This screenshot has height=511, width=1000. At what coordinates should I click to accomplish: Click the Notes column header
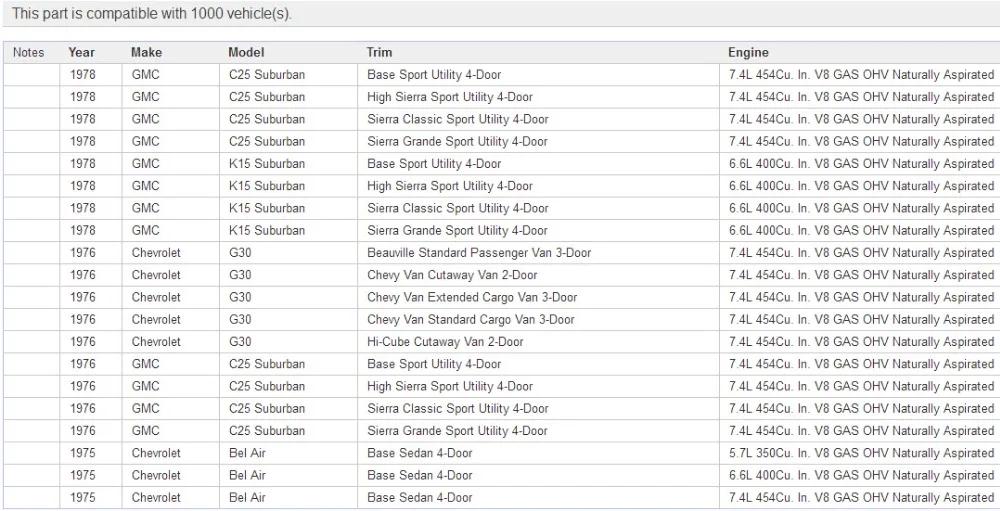[x=29, y=52]
